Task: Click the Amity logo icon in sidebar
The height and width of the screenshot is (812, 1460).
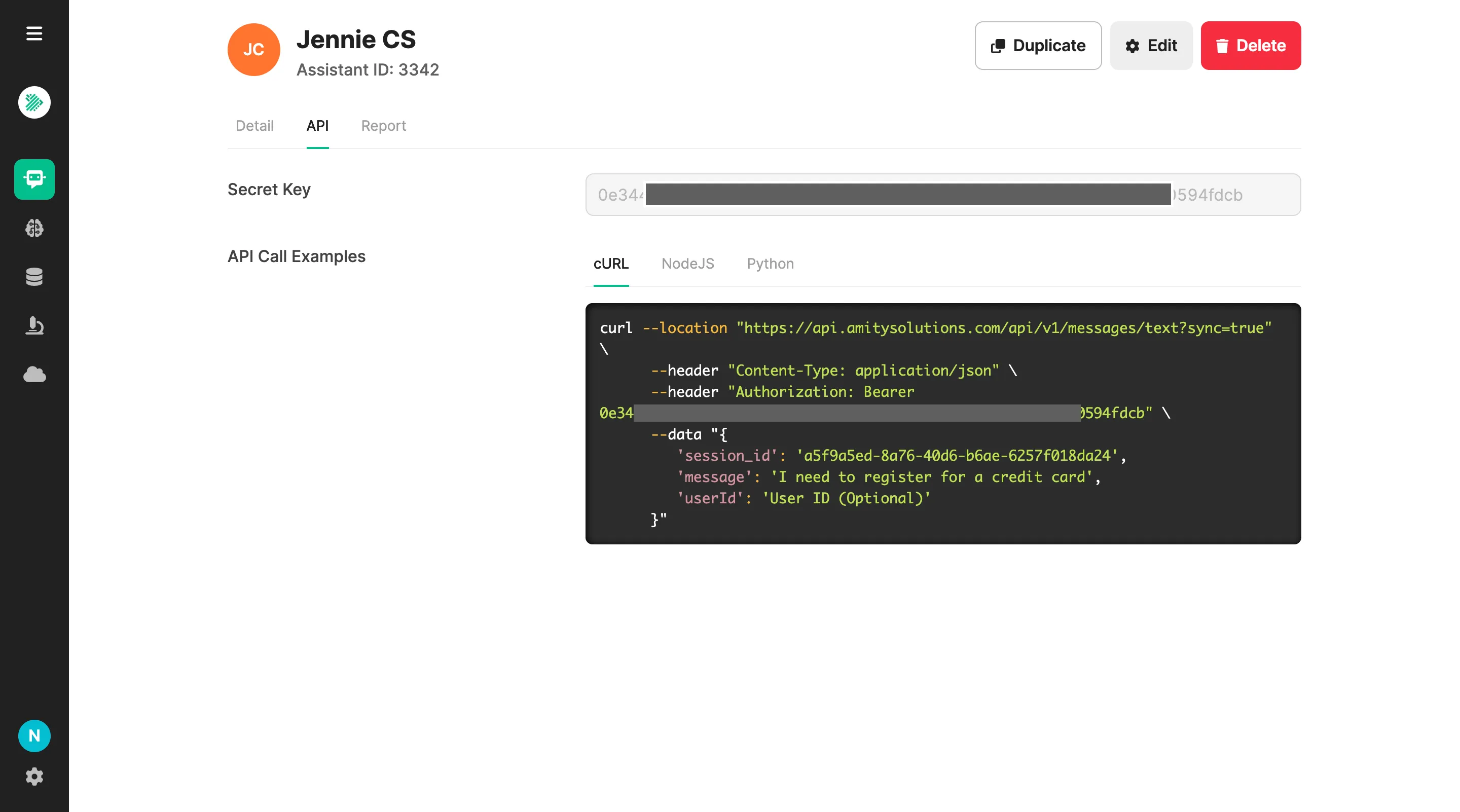Action: pos(34,102)
